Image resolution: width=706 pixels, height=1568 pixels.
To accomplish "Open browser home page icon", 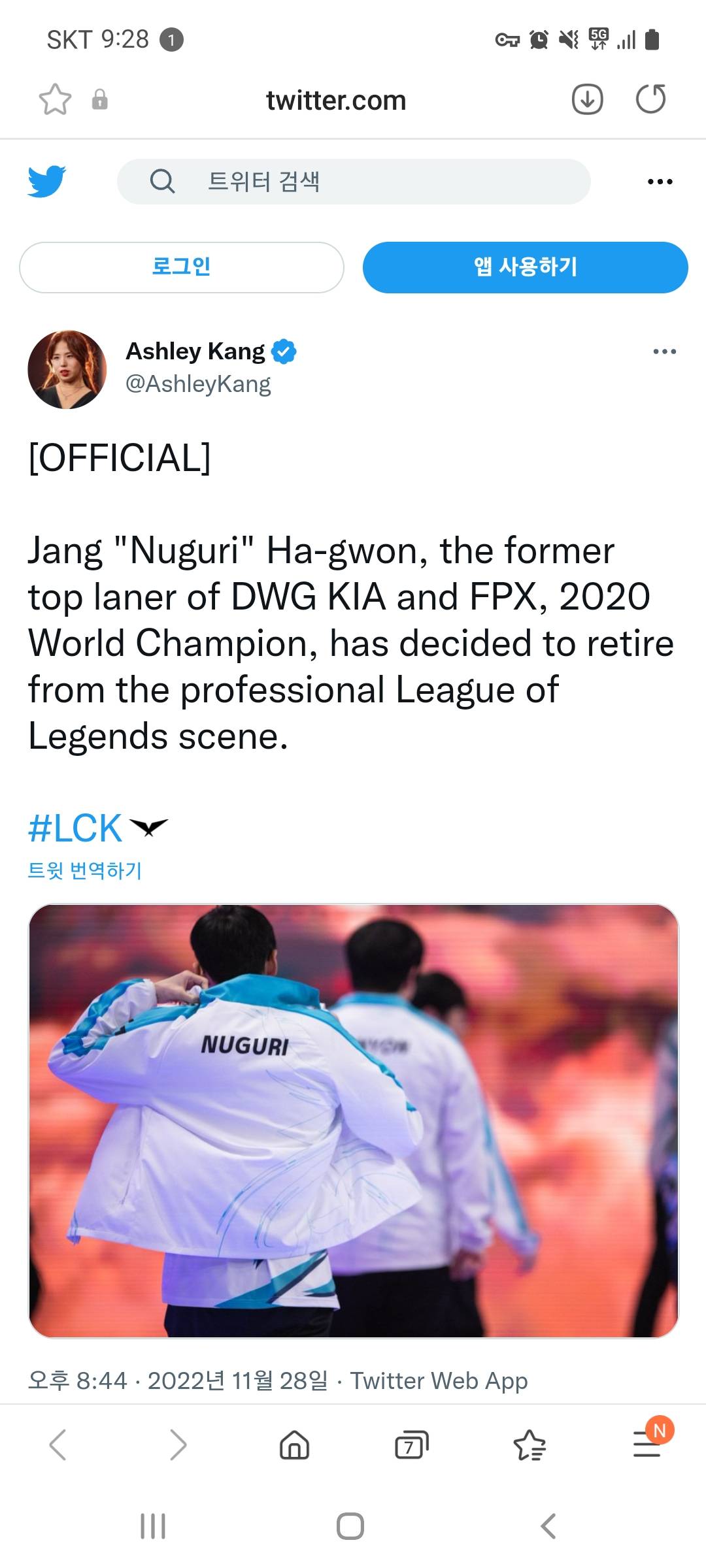I will click(x=294, y=1445).
